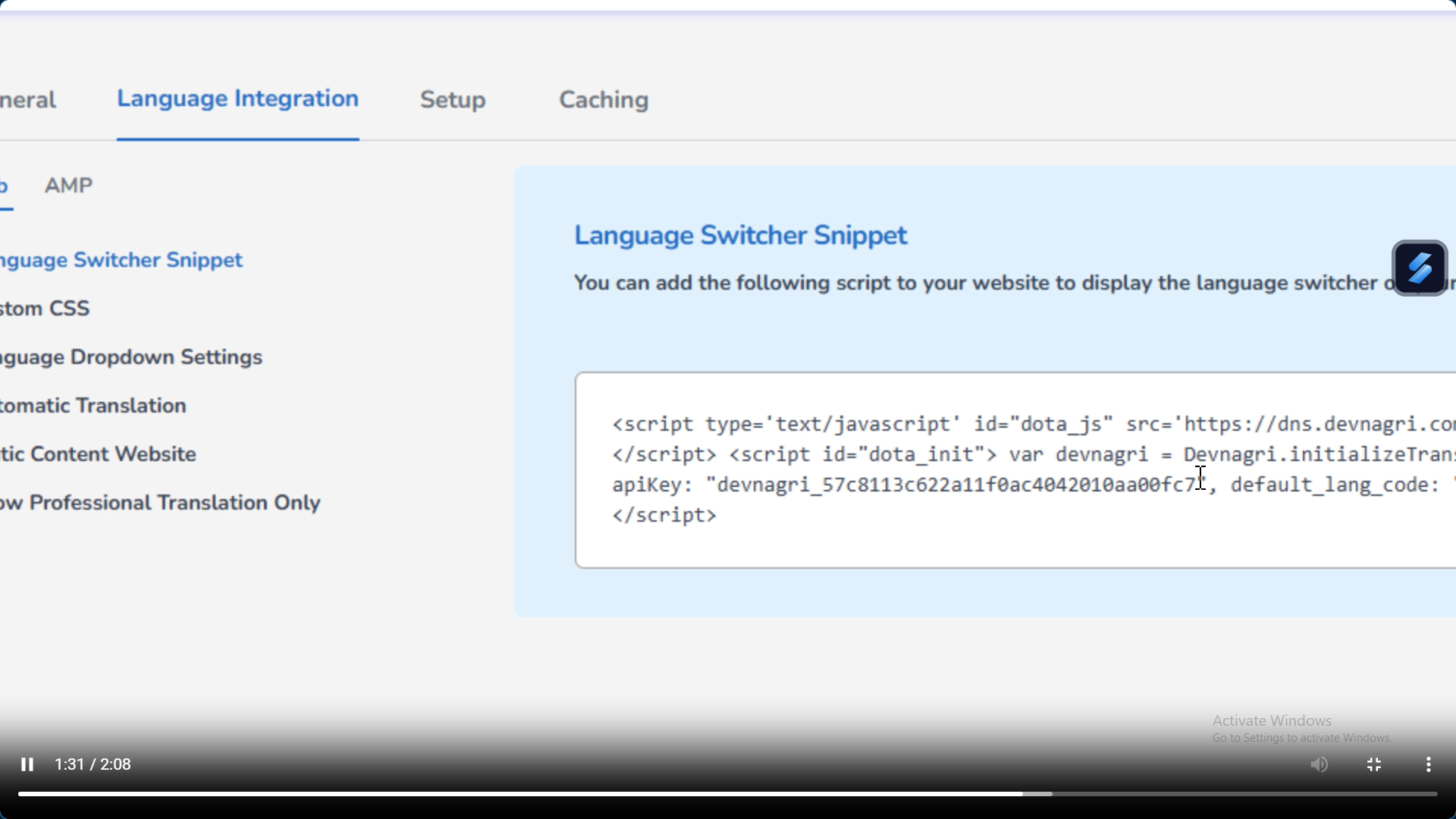This screenshot has height=819, width=1456.
Task: Open the Caching tab
Action: coord(604,100)
